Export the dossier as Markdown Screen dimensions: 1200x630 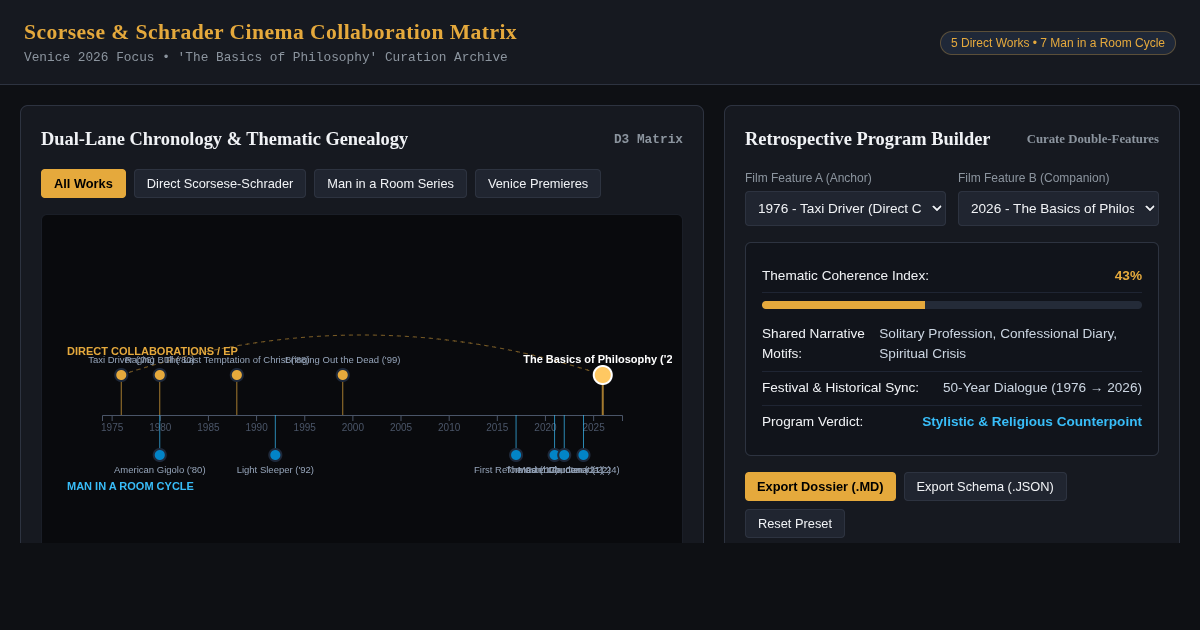[x=820, y=486]
